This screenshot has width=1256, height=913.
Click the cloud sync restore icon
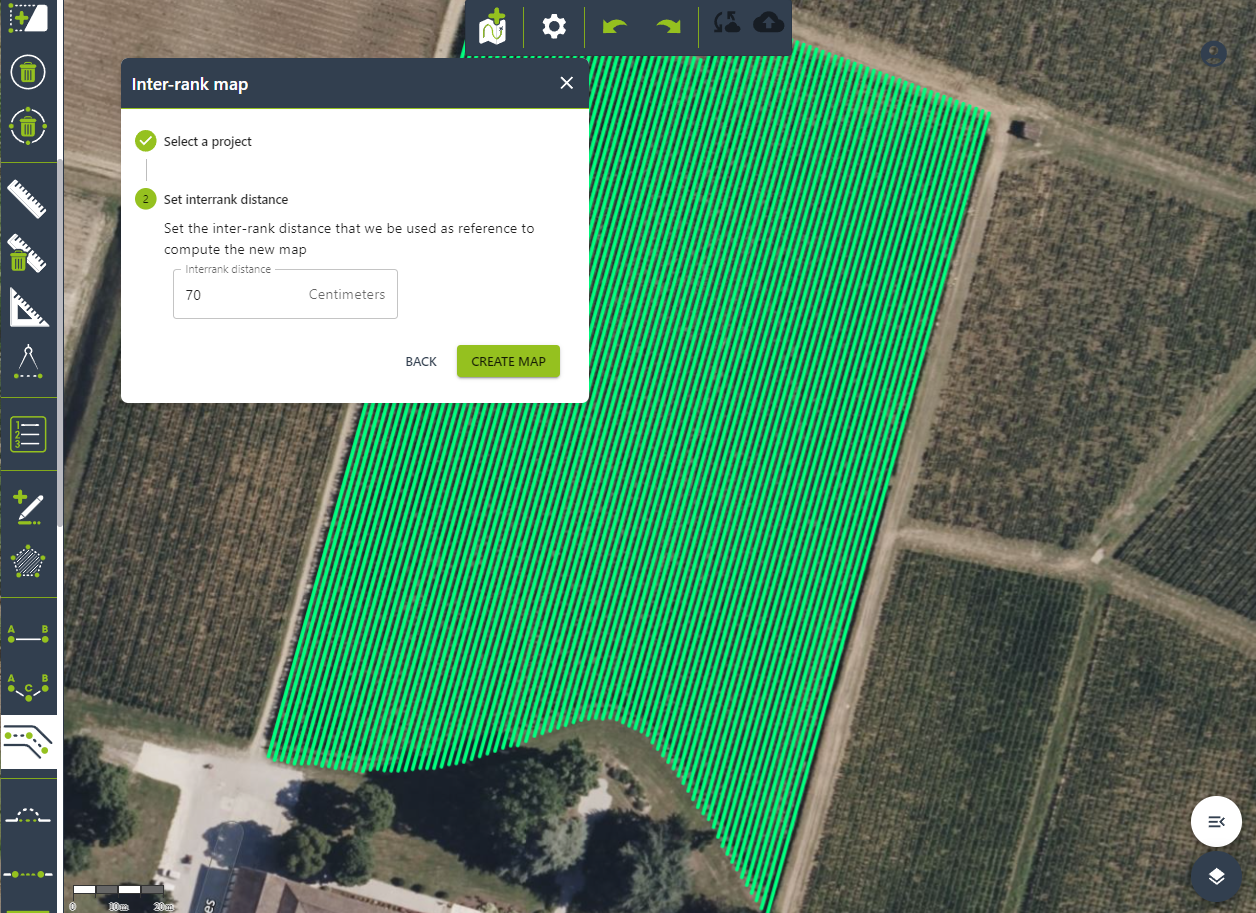(726, 24)
